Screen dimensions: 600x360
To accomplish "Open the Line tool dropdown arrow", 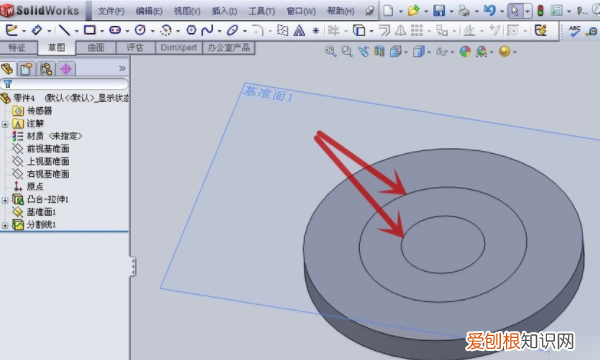I will coord(76,31).
